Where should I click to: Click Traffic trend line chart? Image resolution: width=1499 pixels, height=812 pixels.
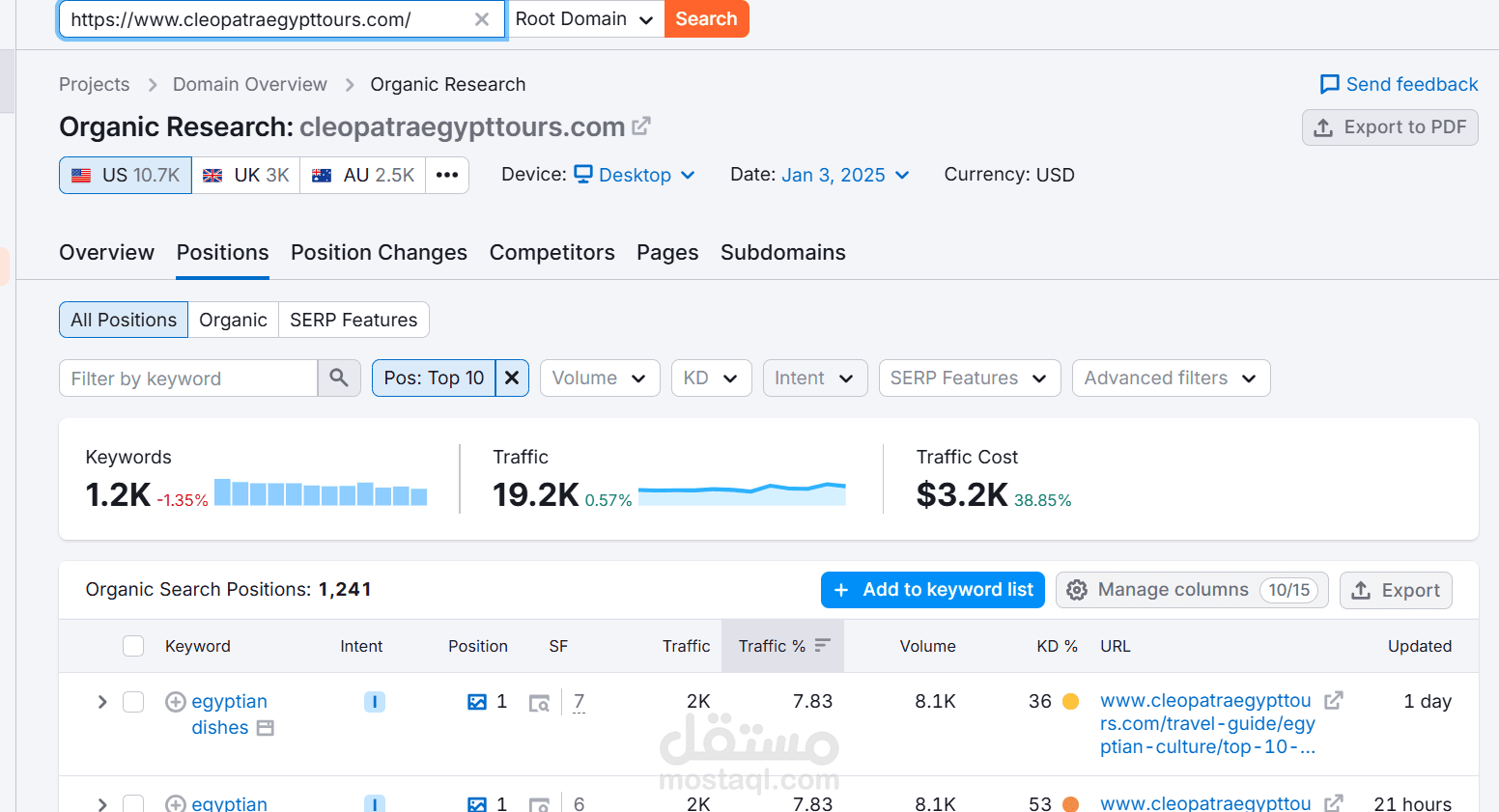[x=742, y=493]
